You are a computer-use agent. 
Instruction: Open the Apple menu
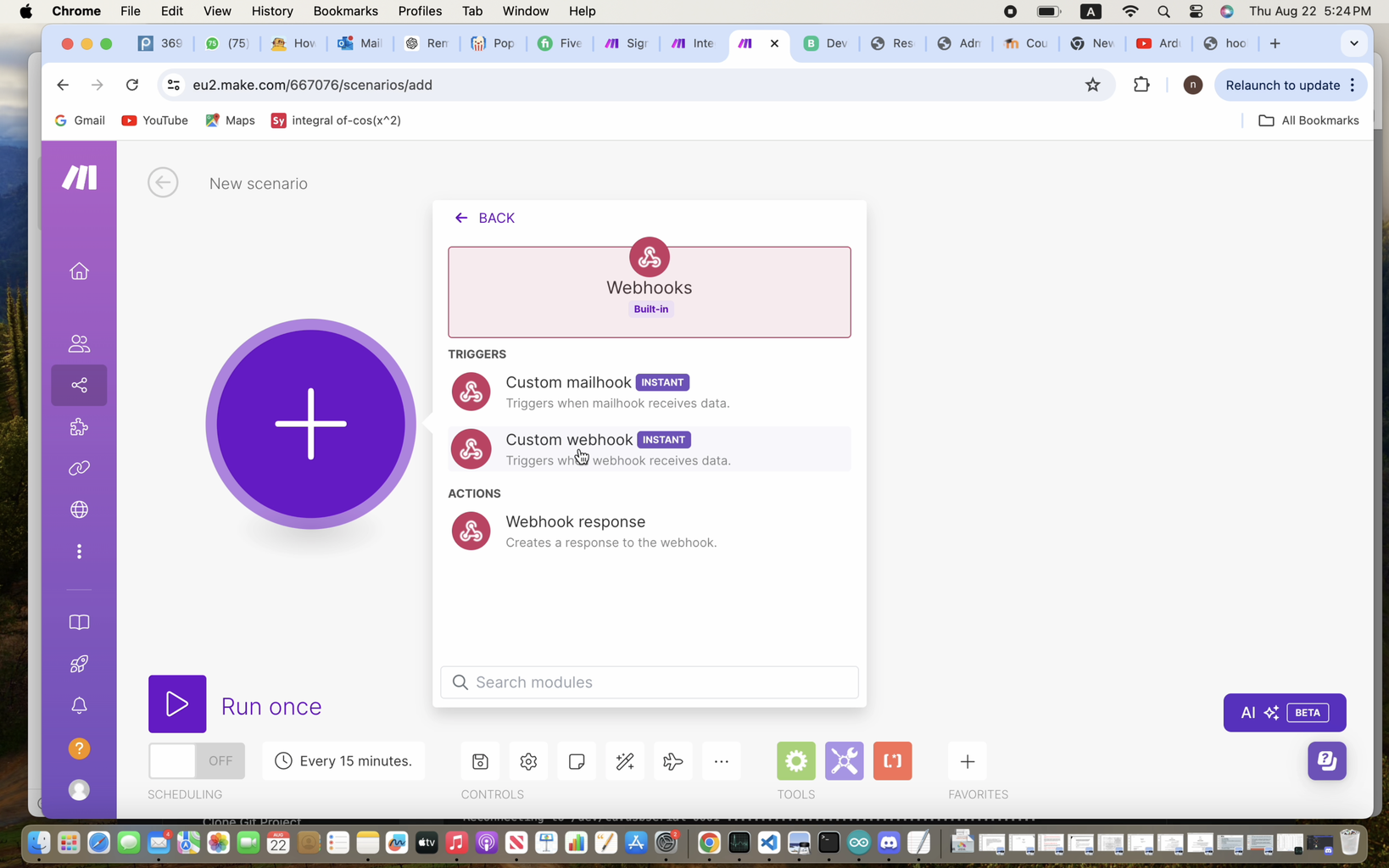click(x=25, y=11)
